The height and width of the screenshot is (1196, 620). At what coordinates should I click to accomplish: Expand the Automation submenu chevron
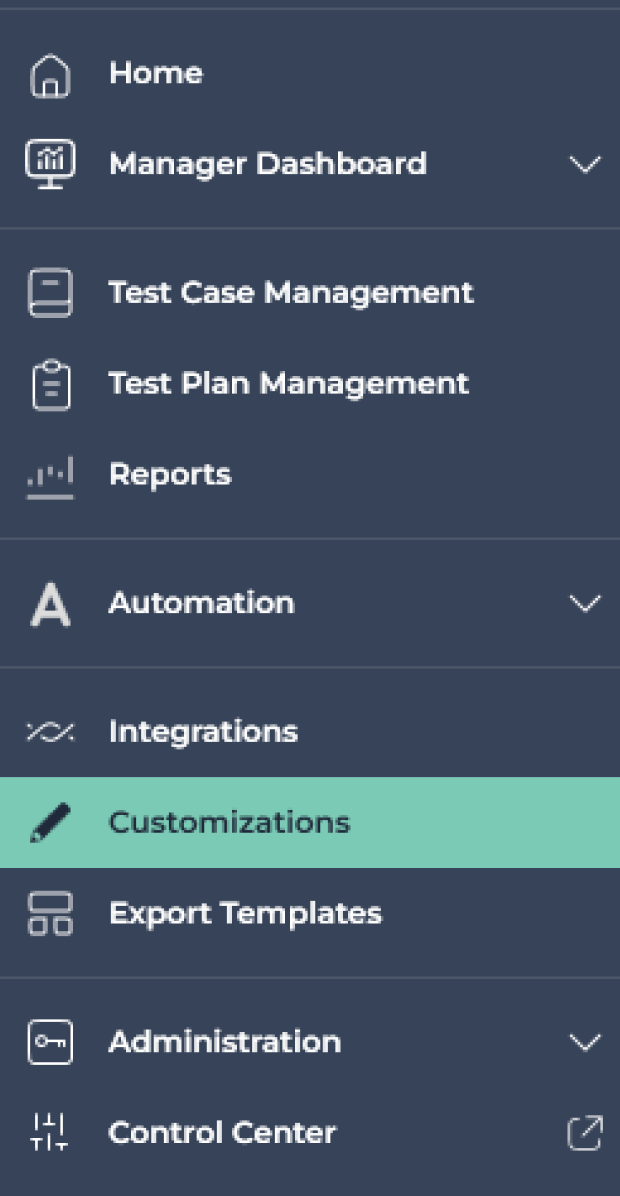tap(585, 604)
